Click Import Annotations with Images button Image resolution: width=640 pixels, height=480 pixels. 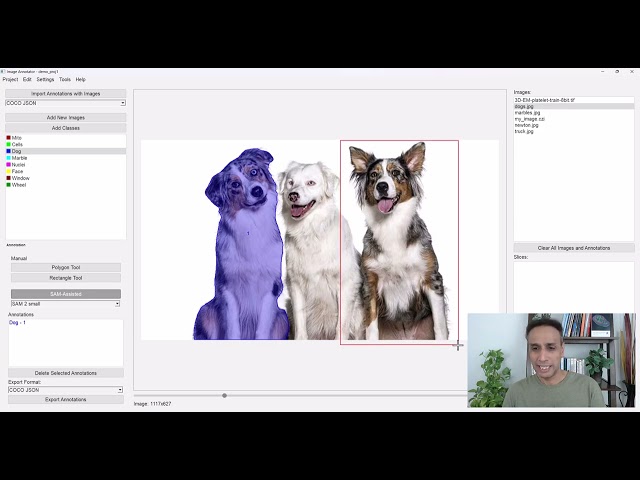pyautogui.click(x=66, y=93)
